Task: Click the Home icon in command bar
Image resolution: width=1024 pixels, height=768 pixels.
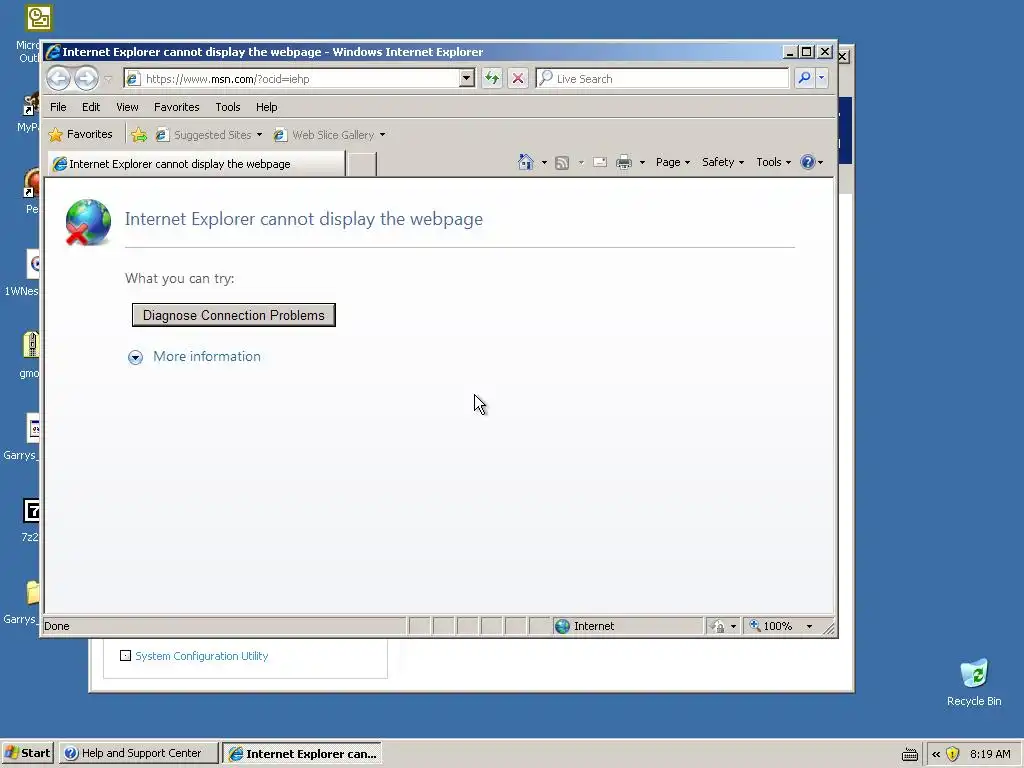Action: click(526, 162)
